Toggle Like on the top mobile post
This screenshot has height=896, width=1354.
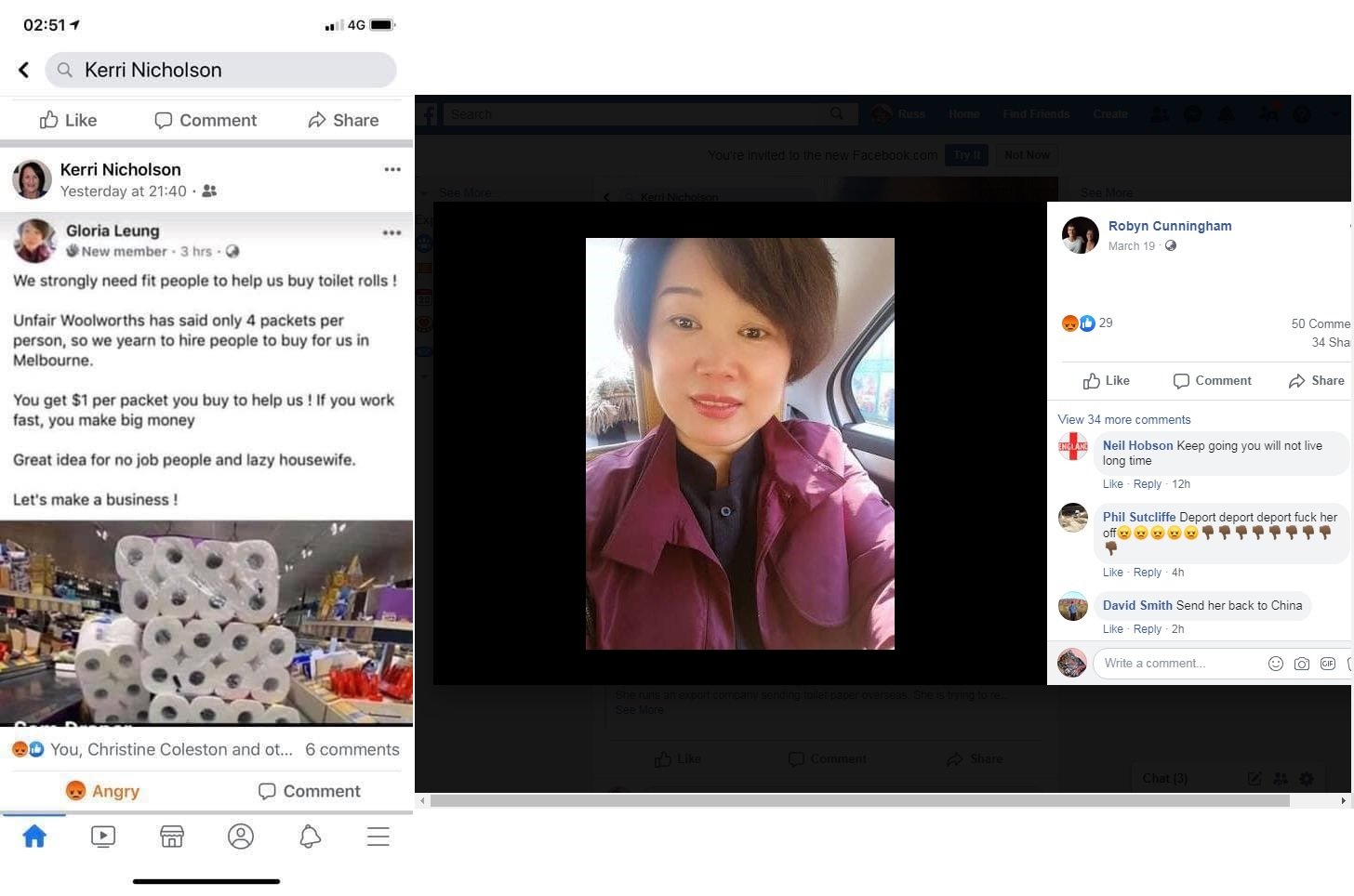click(68, 120)
